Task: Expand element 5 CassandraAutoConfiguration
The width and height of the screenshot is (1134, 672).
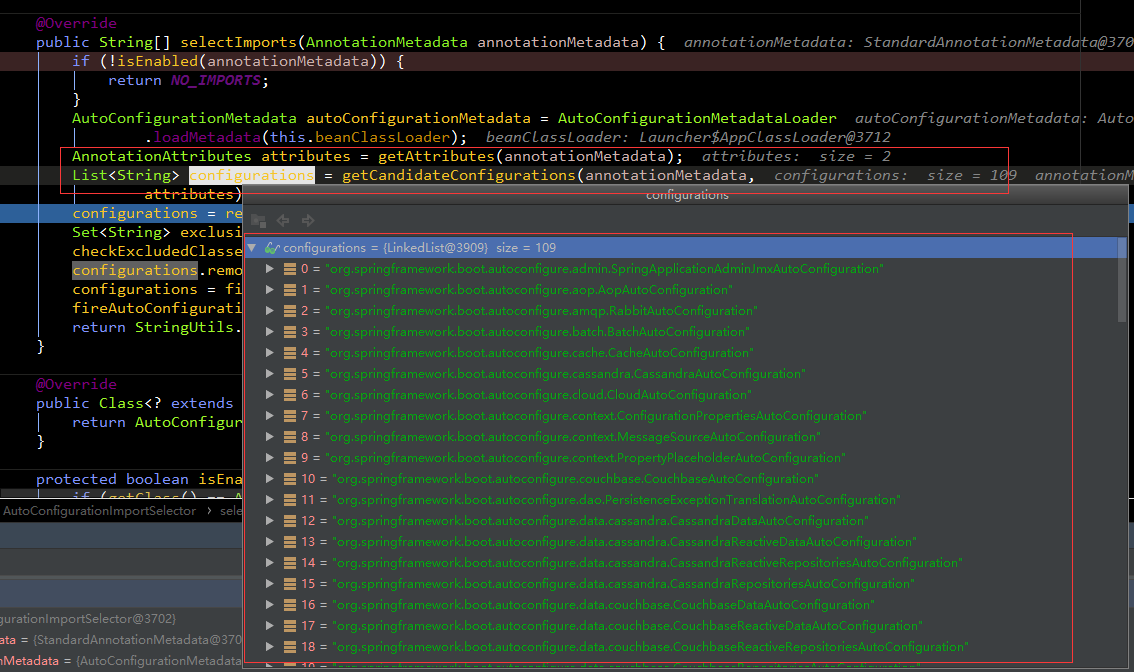Action: coord(269,374)
